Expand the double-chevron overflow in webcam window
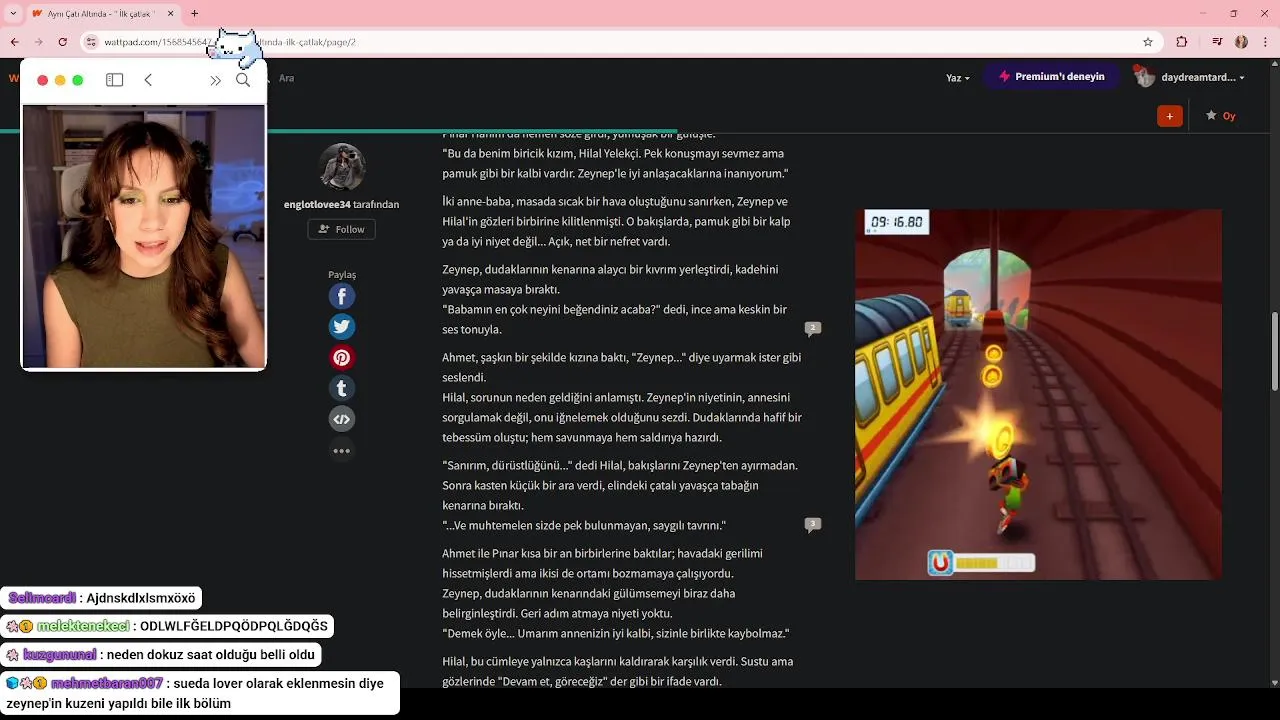The height and width of the screenshot is (720, 1280). pyautogui.click(x=215, y=80)
